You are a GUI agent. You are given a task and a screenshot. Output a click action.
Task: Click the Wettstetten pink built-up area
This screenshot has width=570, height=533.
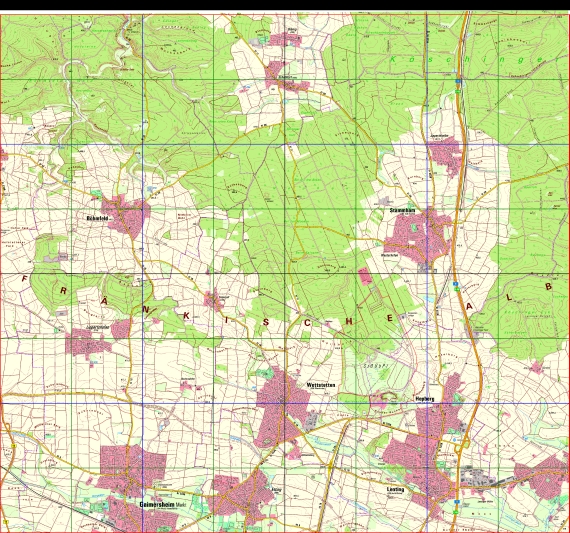point(282,407)
